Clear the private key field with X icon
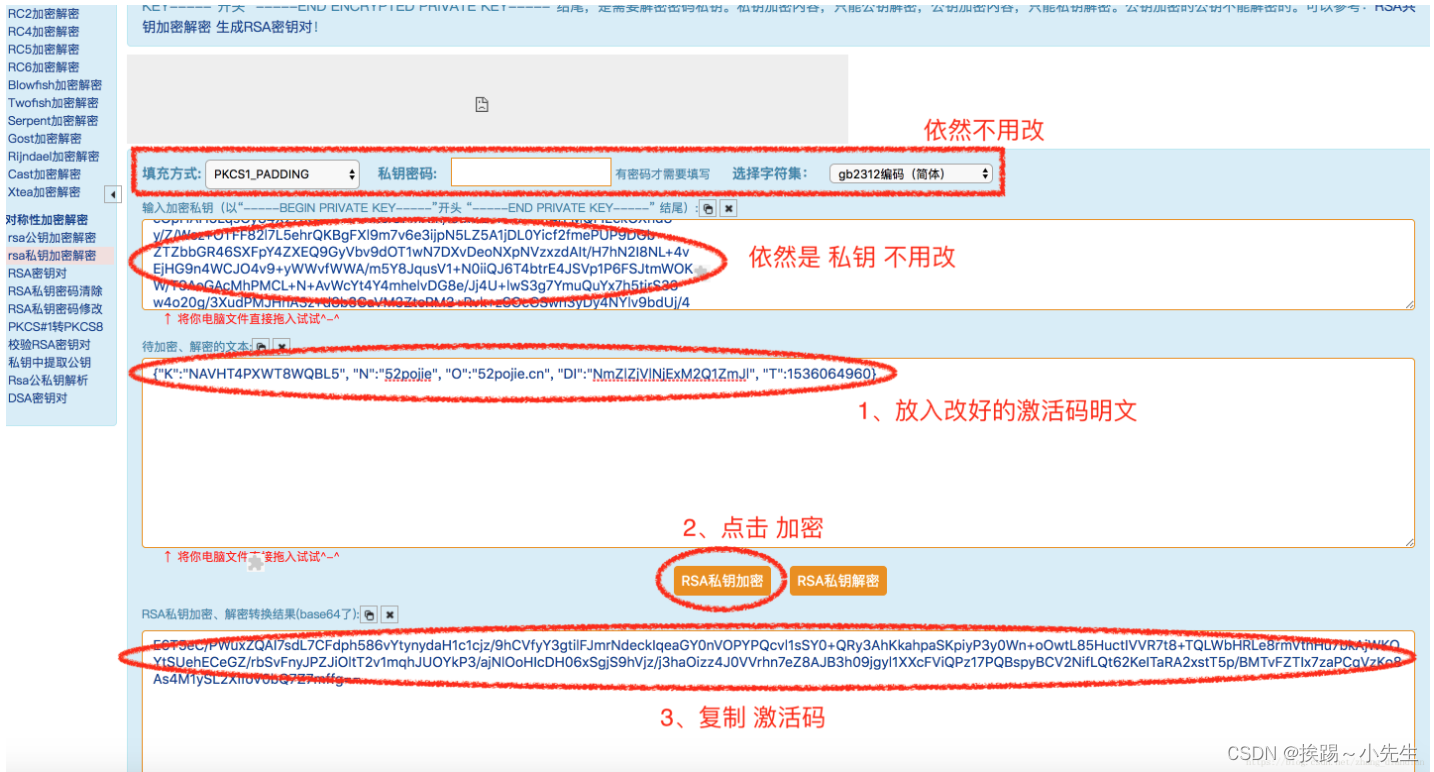Screen dimensions: 1434x772 [729, 208]
